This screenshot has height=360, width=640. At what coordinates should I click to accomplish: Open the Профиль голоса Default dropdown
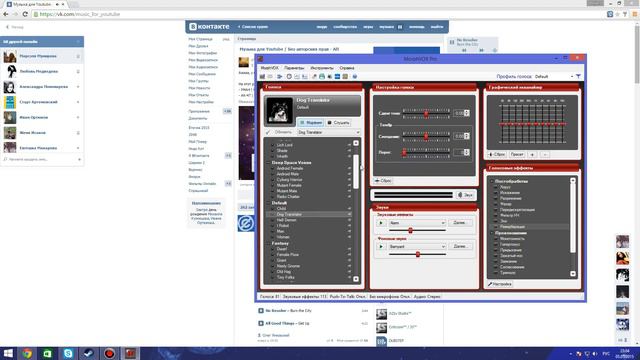click(553, 76)
